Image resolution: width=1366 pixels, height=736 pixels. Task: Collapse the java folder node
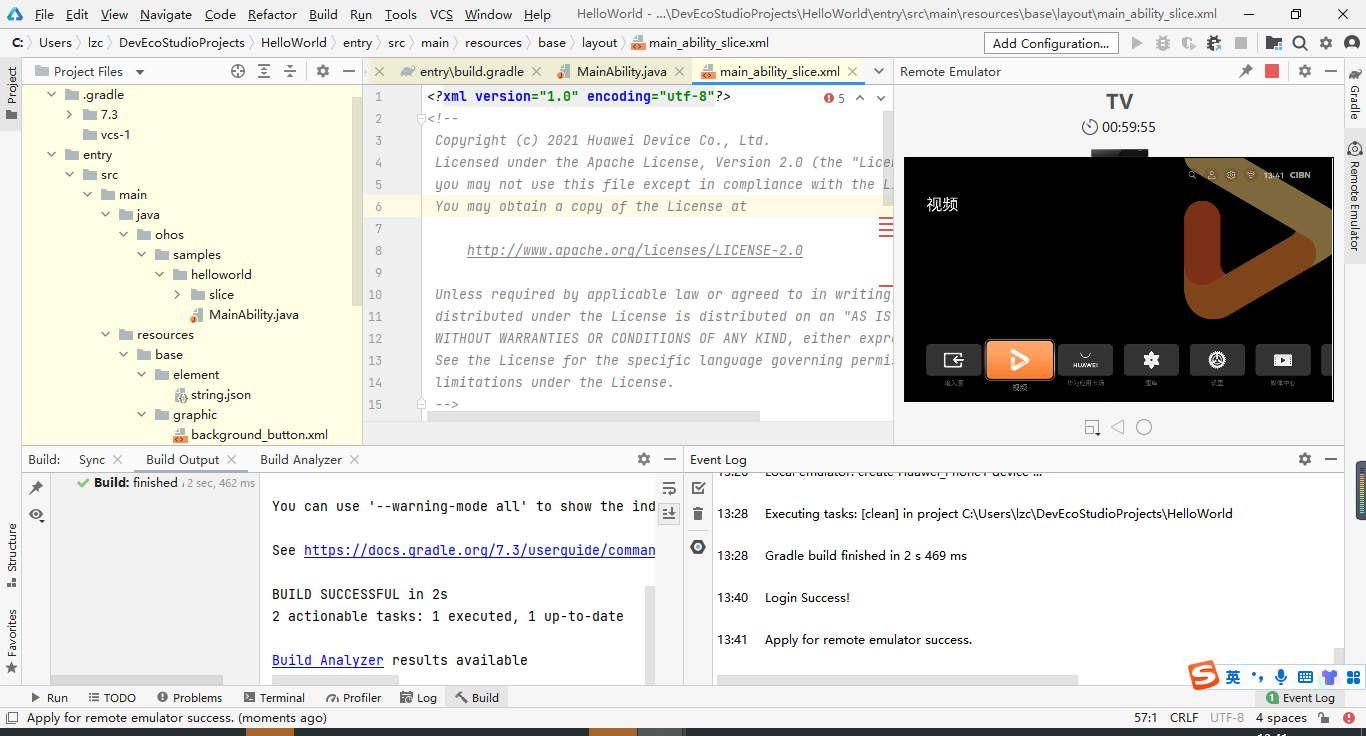pos(106,215)
